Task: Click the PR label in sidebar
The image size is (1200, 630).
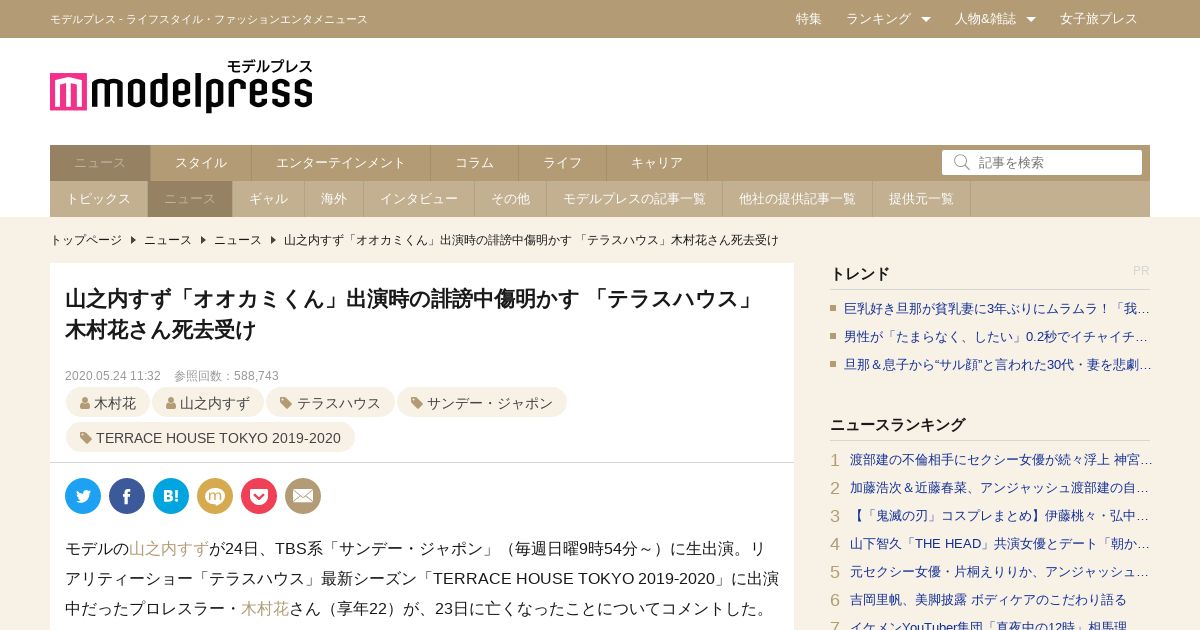Action: pyautogui.click(x=1141, y=271)
